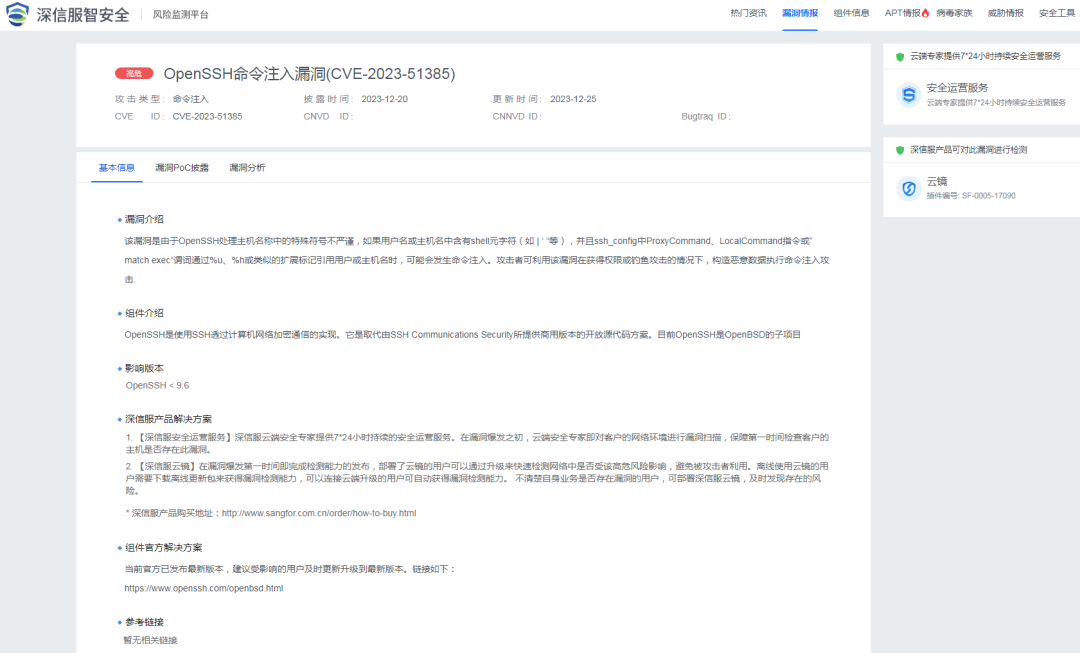Viewport: 1080px width, 653px height.
Task: Click the green shield icon beside 云端专家提供
Action: (x=900, y=56)
